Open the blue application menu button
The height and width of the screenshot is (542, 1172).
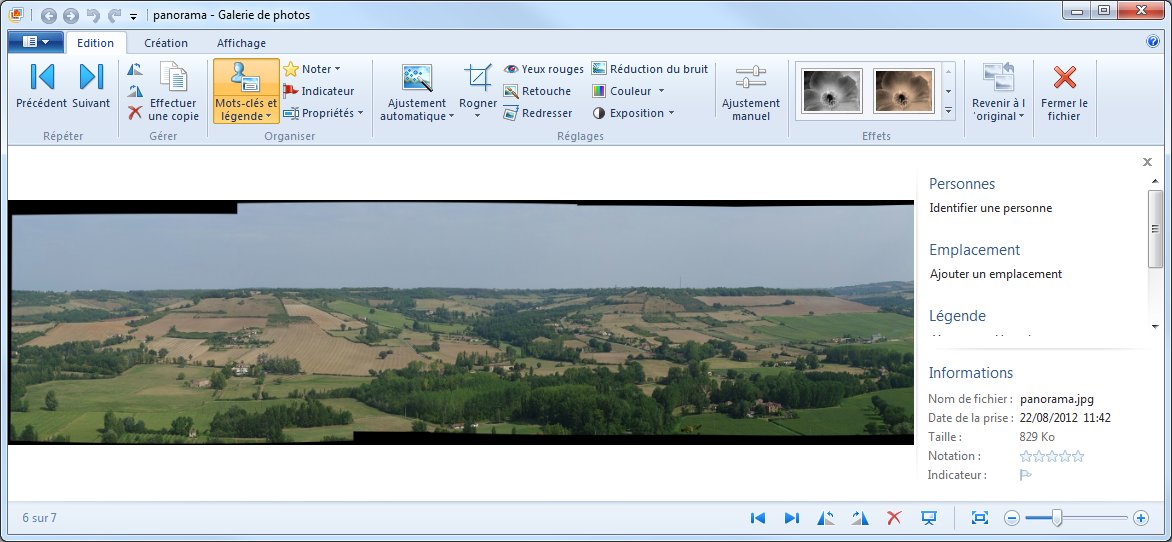pyautogui.click(x=36, y=43)
